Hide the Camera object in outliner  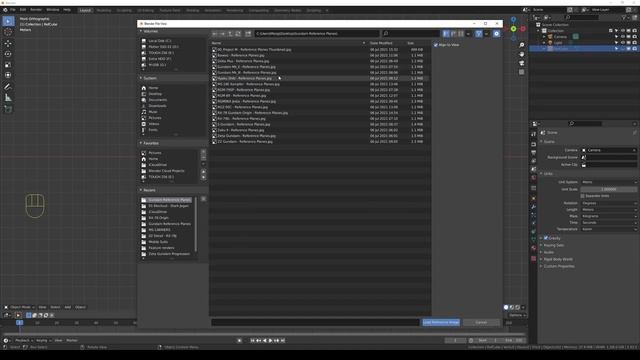pos(622,37)
